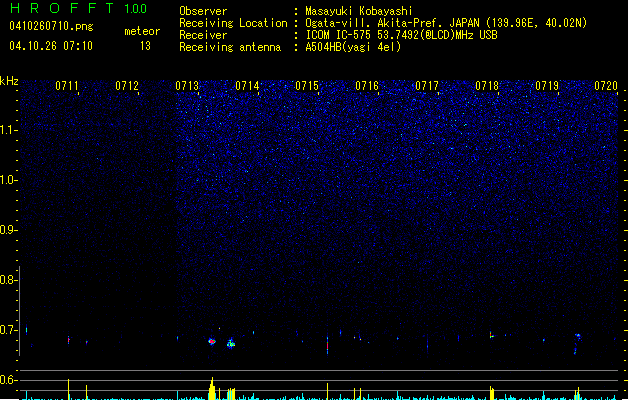Click the meteor label
Image resolution: width=629 pixels, height=400 pixels.
pos(142,31)
